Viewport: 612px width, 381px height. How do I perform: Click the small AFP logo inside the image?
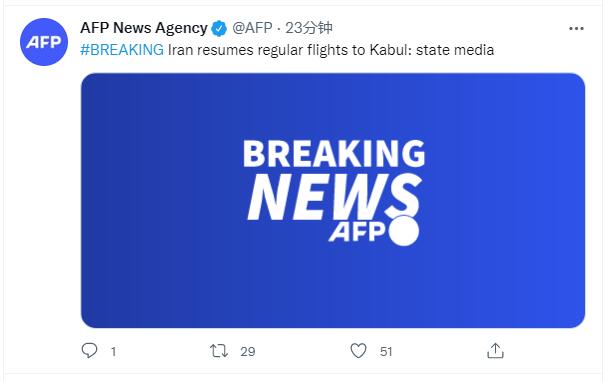pyautogui.click(x=357, y=231)
